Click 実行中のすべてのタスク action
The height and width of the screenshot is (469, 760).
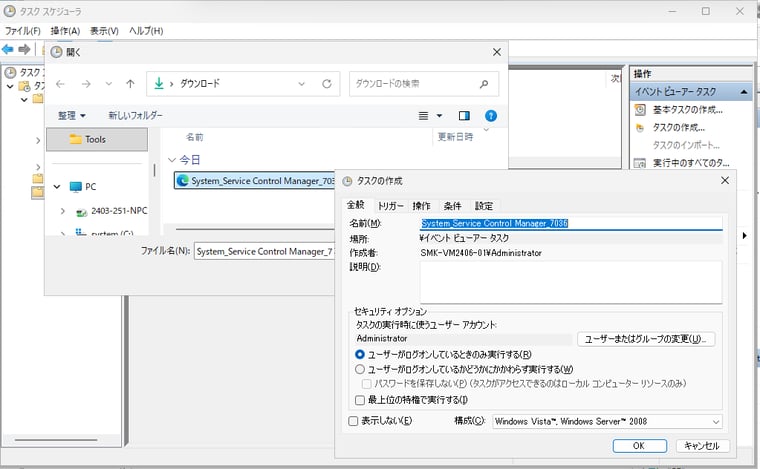point(691,163)
